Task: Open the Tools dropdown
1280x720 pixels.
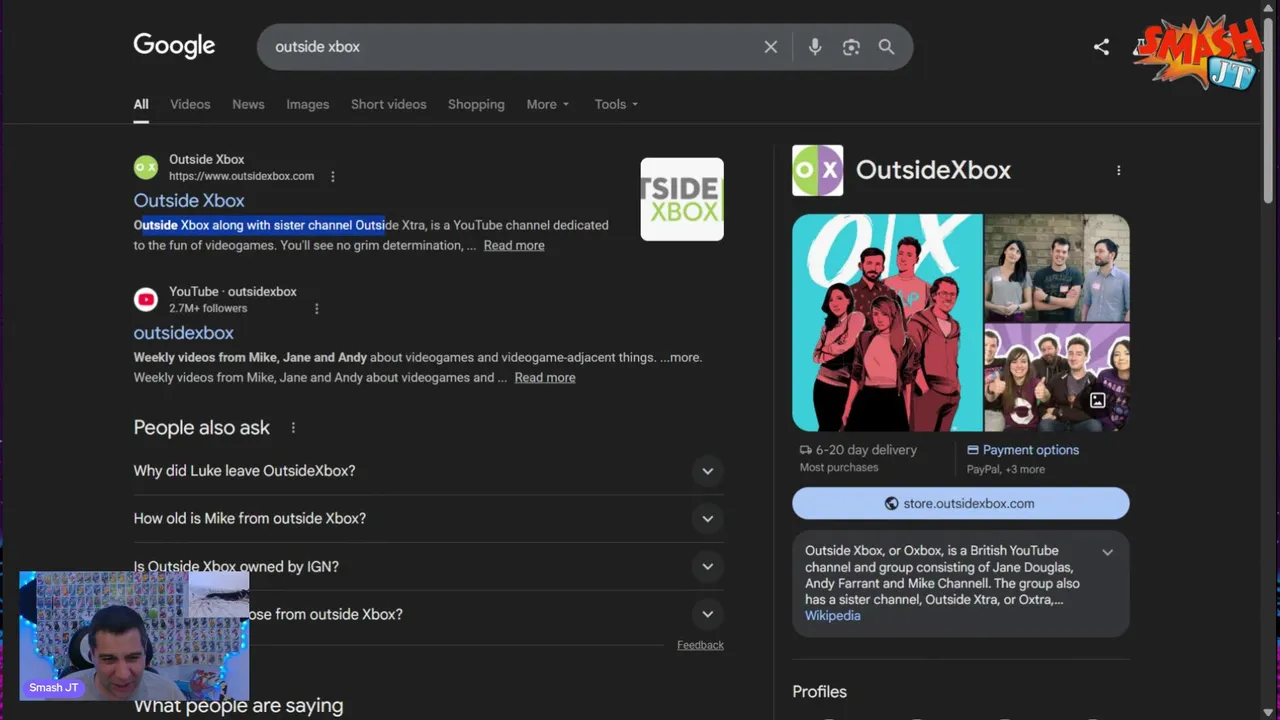Action: click(x=616, y=104)
